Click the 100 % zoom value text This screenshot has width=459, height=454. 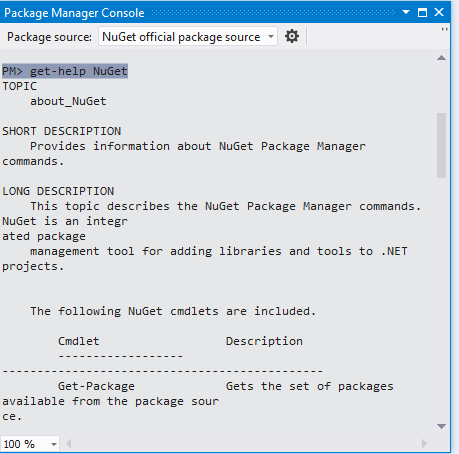point(19,444)
